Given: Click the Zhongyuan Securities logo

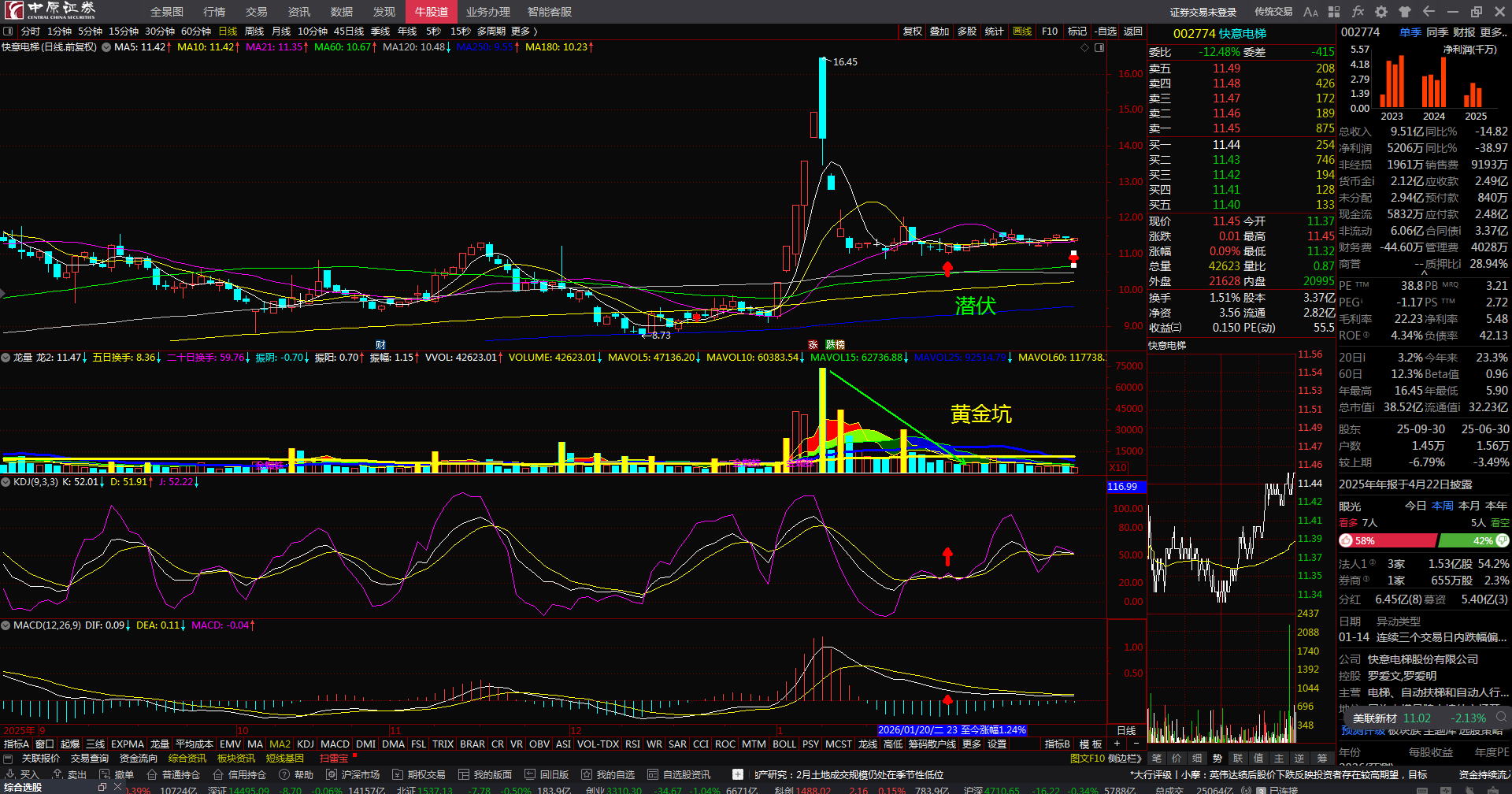Looking at the screenshot, I should pyautogui.click(x=50, y=10).
